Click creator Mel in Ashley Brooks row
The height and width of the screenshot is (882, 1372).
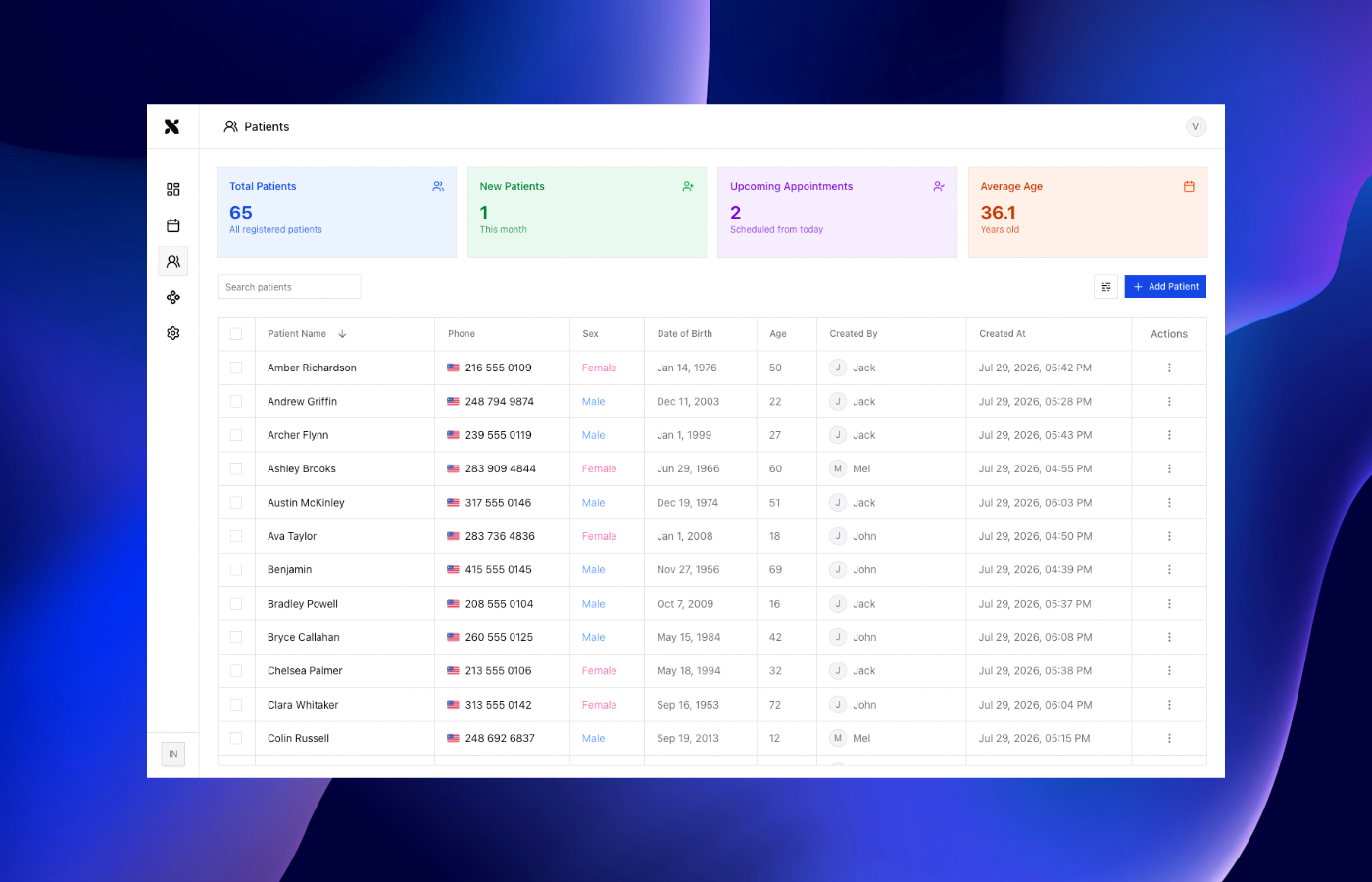click(x=861, y=468)
